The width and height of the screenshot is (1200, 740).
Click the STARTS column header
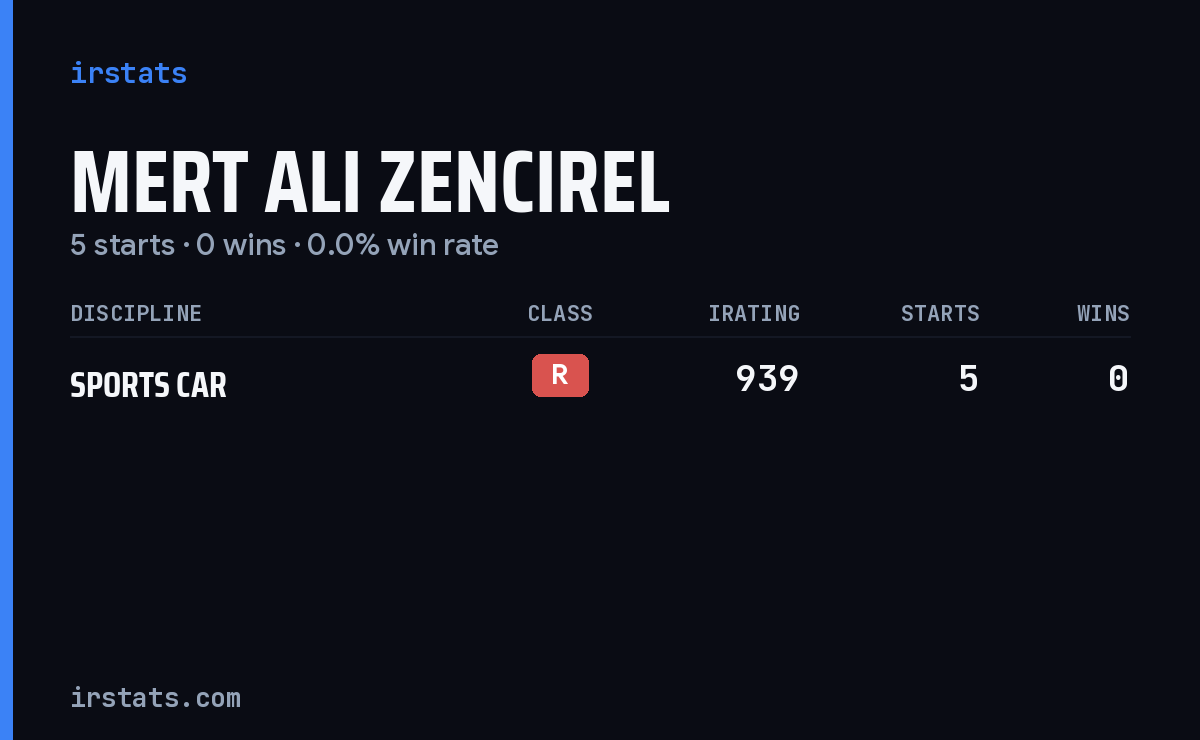[940, 313]
